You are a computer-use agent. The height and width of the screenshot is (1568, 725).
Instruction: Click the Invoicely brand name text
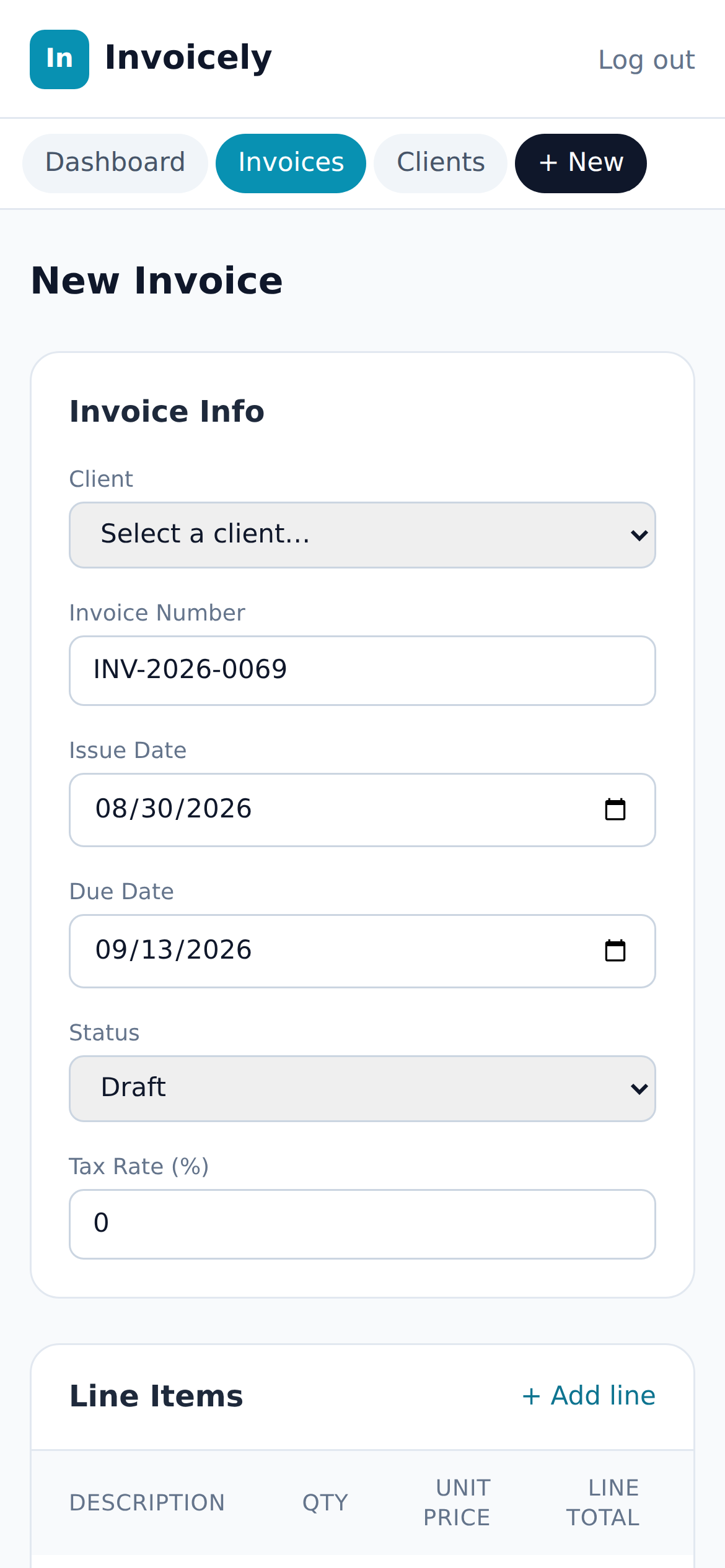pyautogui.click(x=188, y=58)
